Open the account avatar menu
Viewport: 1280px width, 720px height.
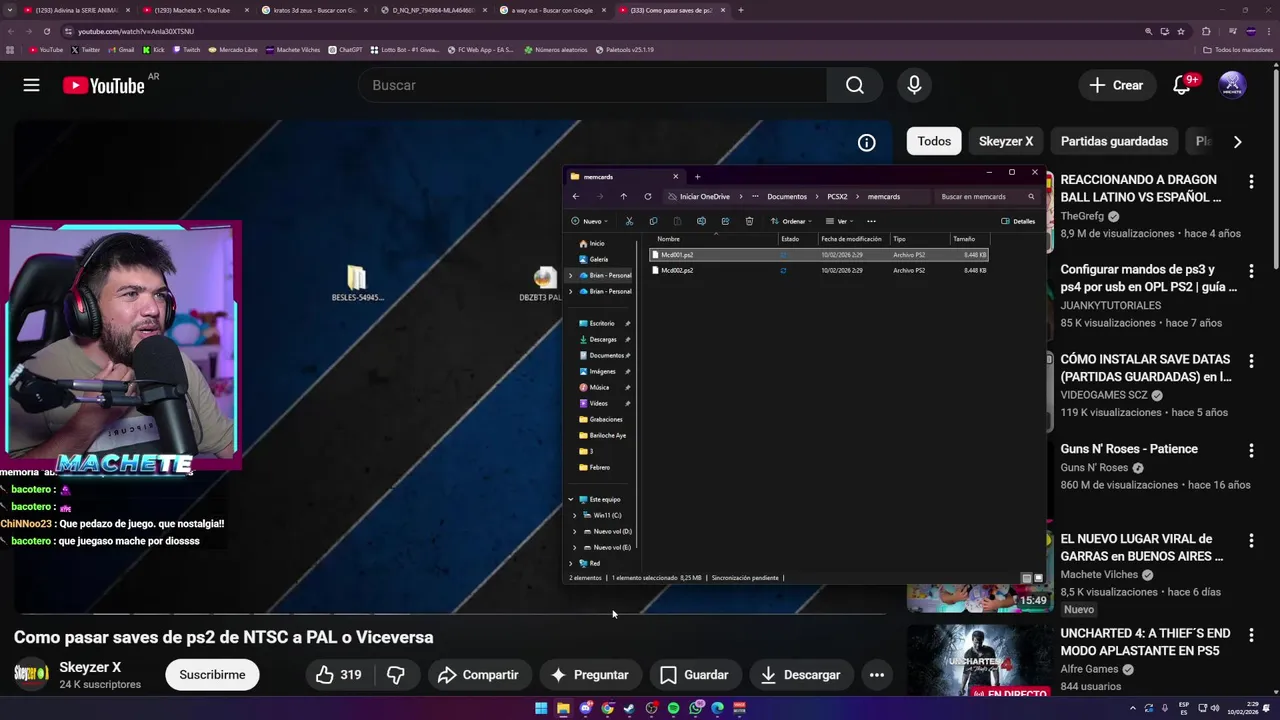pos(1232,85)
